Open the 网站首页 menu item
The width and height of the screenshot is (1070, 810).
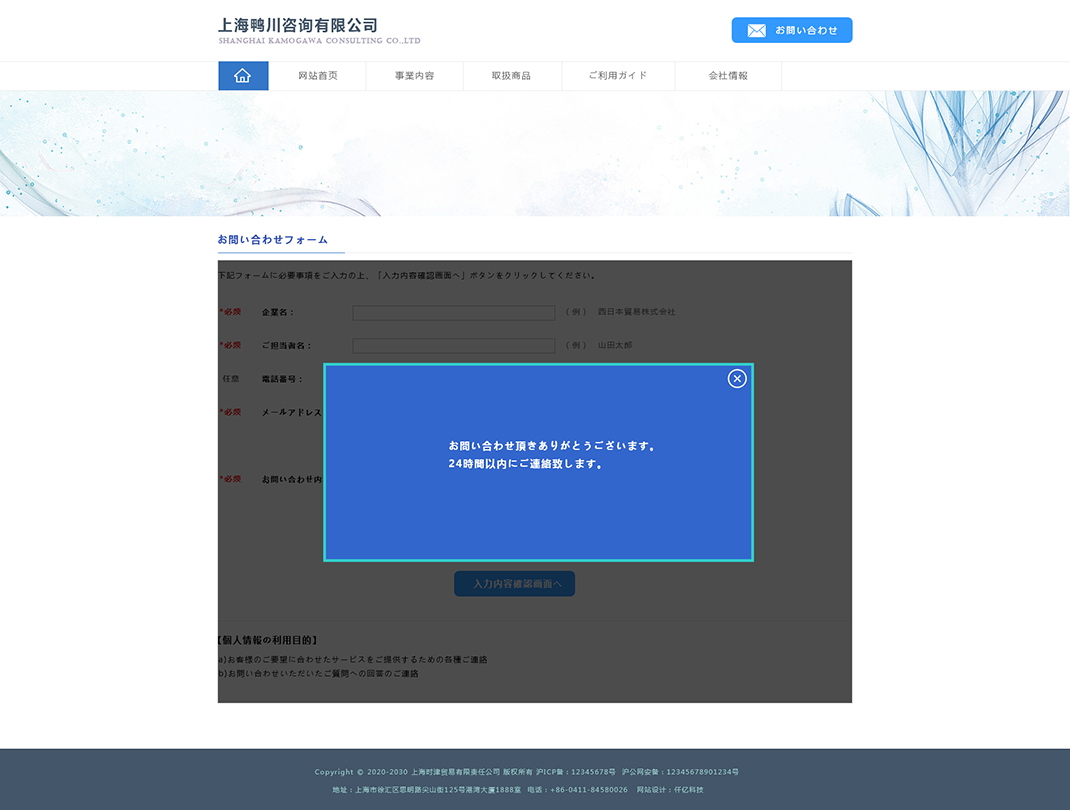(x=318, y=76)
